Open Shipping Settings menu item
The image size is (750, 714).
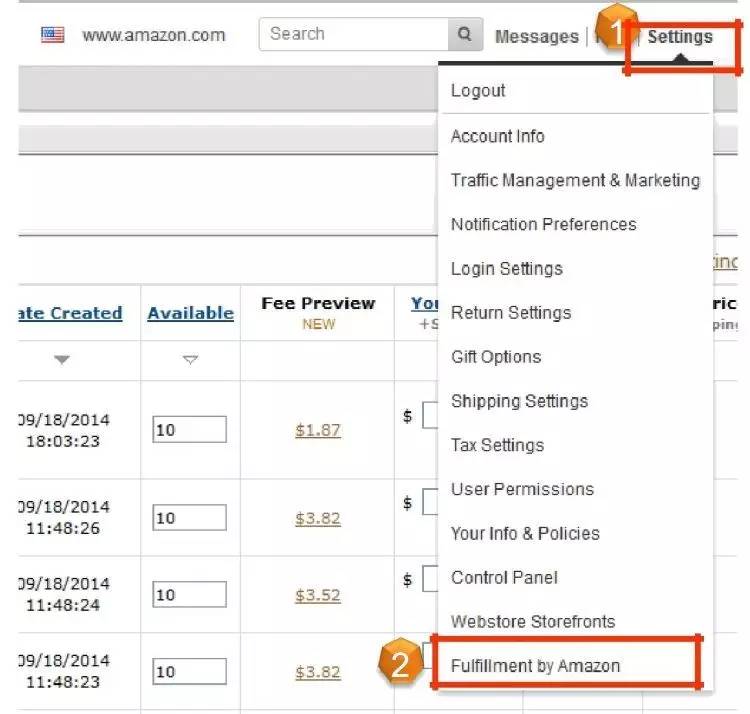[x=519, y=401]
